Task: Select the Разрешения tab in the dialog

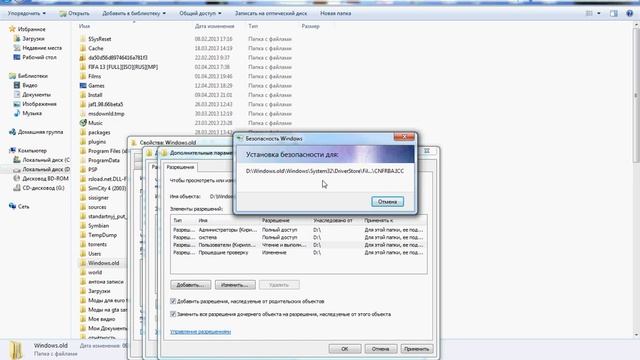Action: point(180,167)
